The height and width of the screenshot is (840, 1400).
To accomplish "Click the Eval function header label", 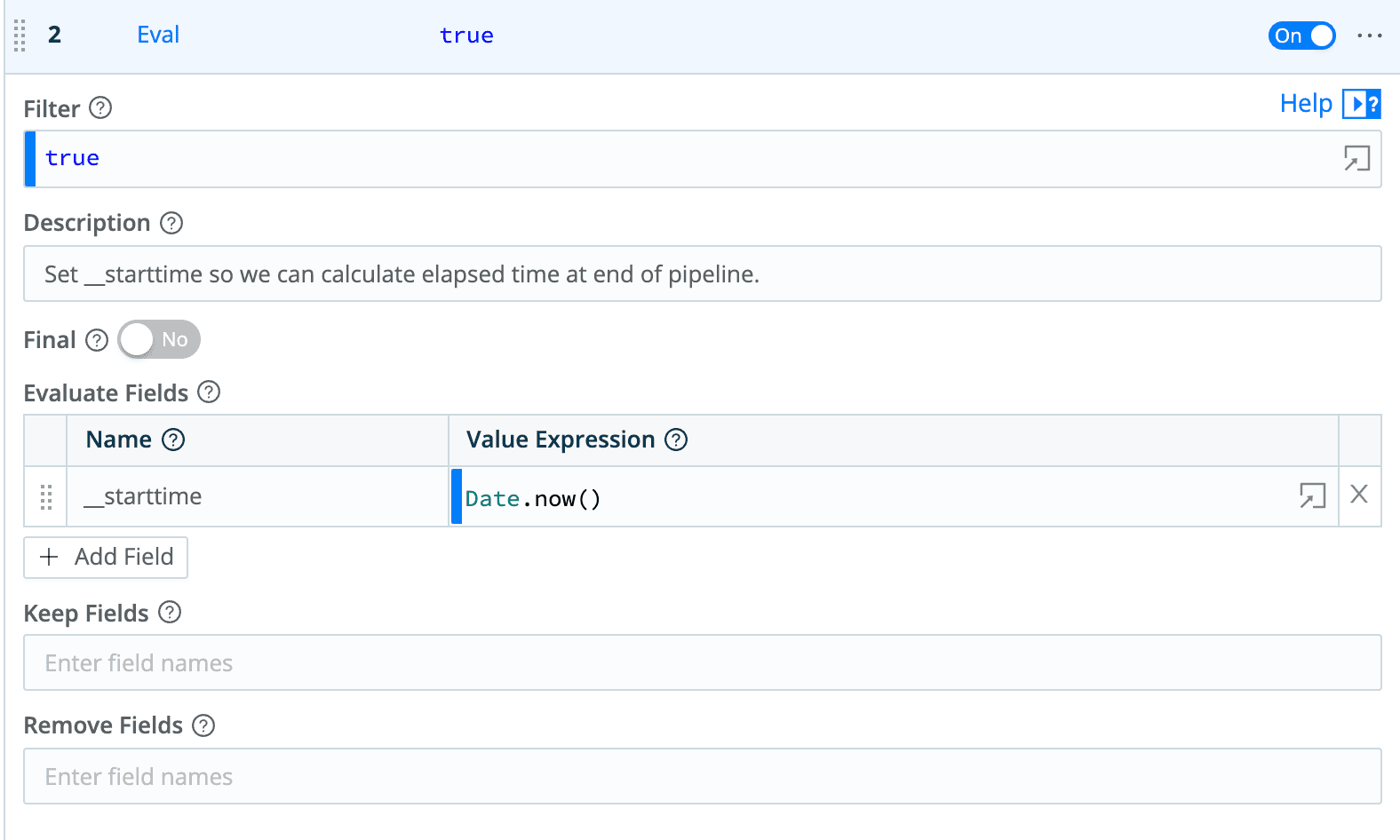I will tap(158, 35).
